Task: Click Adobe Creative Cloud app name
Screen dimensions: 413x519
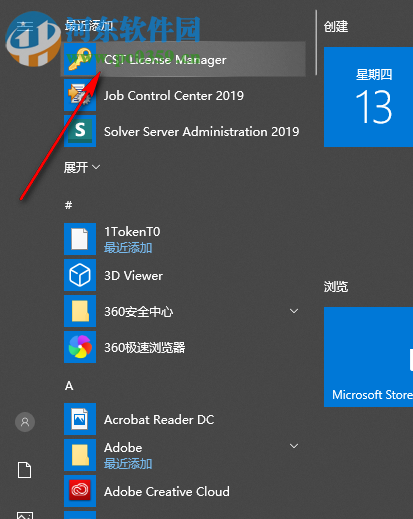Action: [x=167, y=492]
